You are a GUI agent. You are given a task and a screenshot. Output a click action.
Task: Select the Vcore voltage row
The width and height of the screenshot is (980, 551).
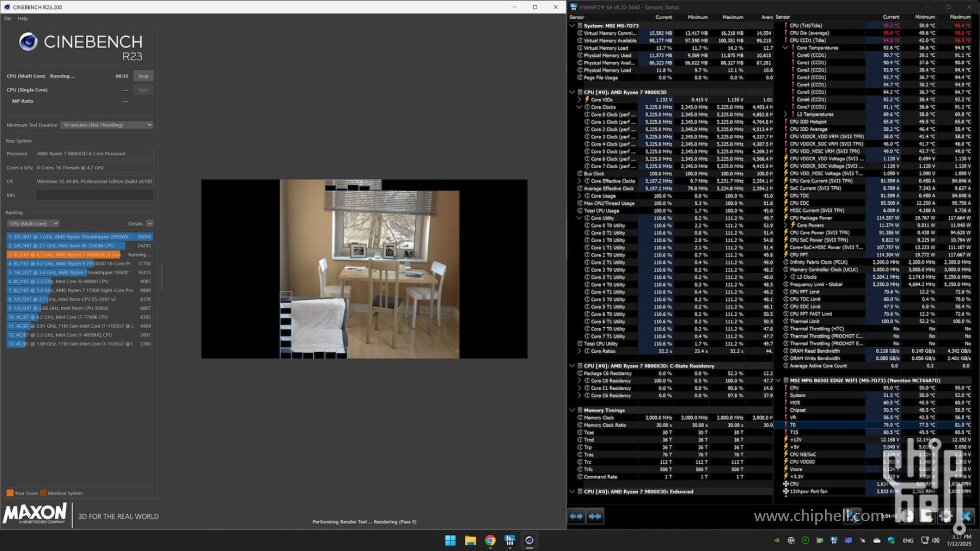(878, 469)
